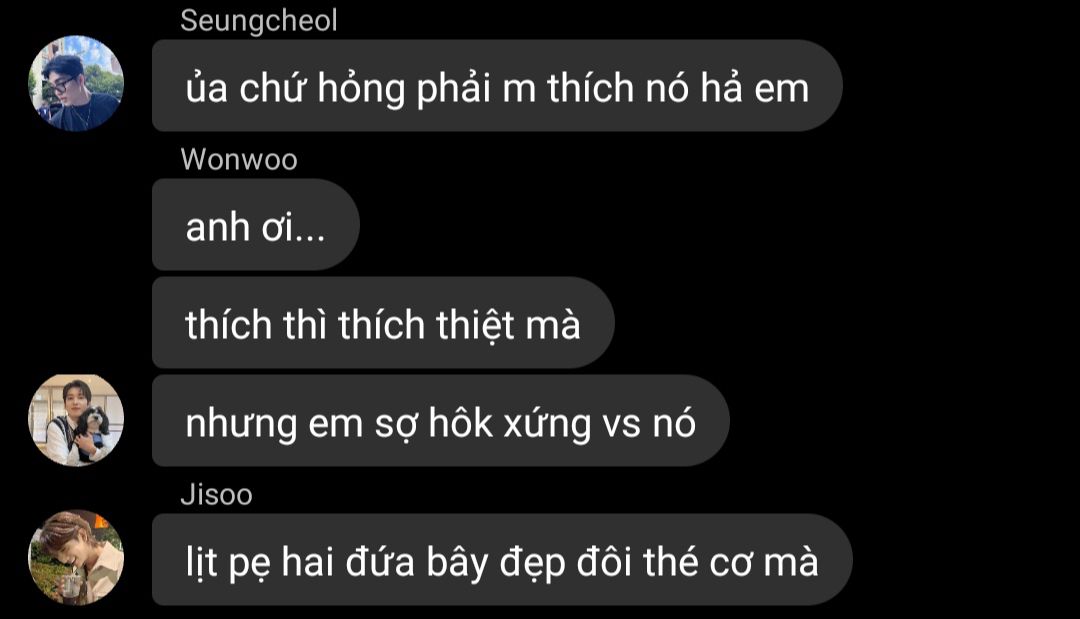Tap the 'thích thì thích thiệt mà' bubble
The width and height of the screenshot is (1080, 619).
click(383, 323)
